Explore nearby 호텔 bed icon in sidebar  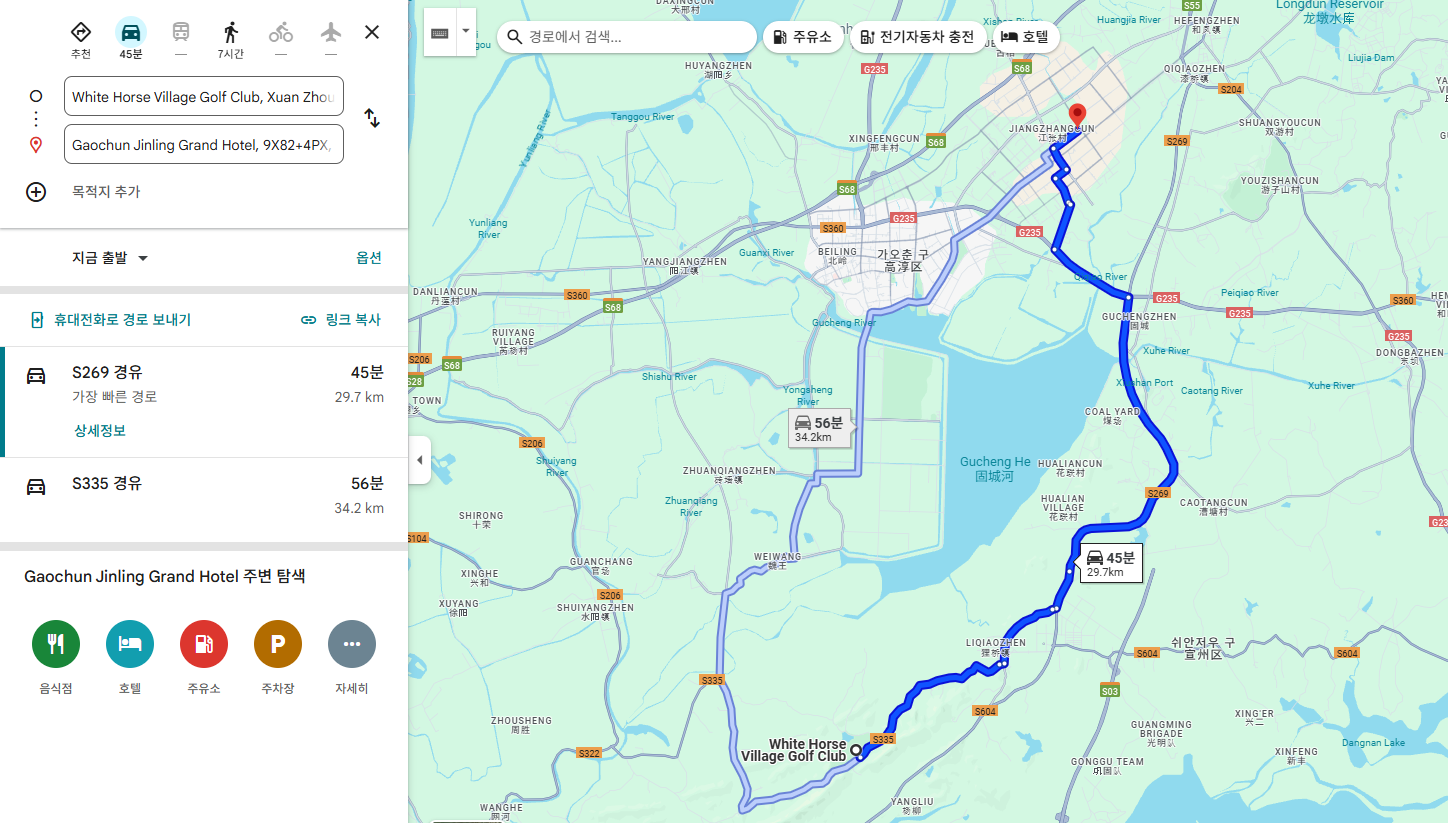click(130, 645)
